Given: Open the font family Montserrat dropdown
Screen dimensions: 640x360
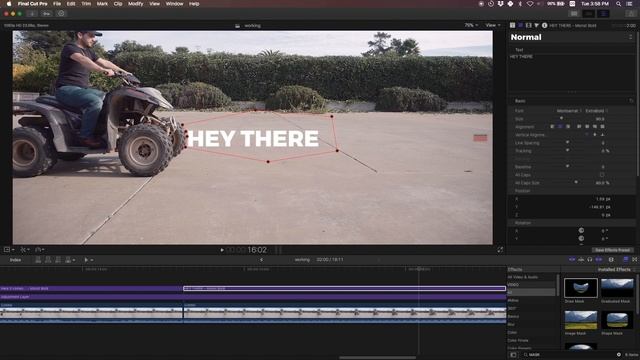Looking at the screenshot, I should (x=568, y=111).
